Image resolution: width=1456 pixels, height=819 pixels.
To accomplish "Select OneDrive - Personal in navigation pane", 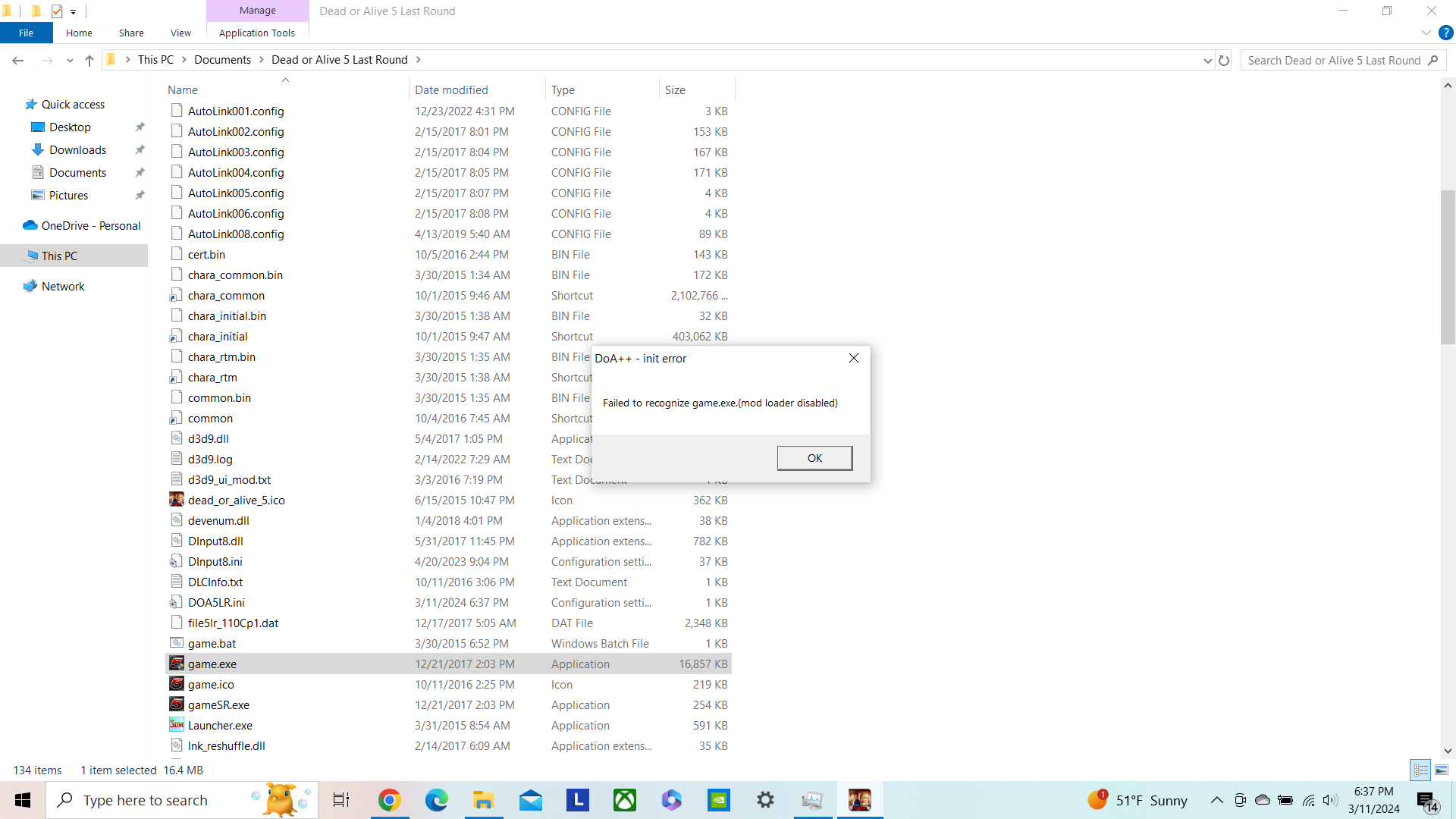I will [x=91, y=226].
